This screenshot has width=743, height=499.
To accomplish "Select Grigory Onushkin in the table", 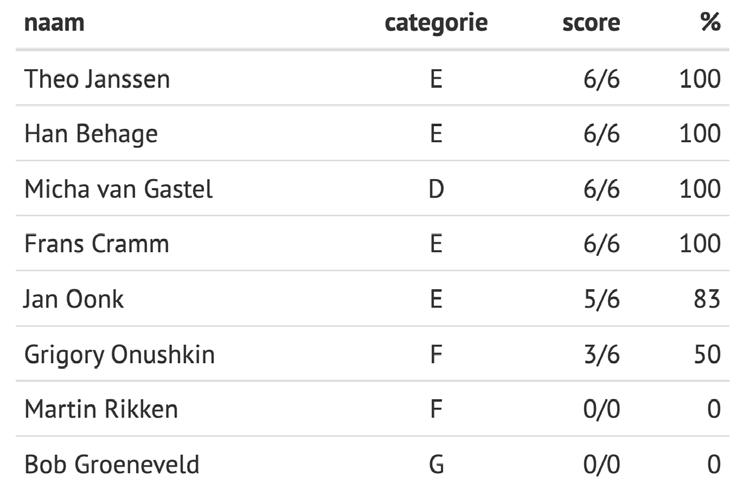I will coord(119,355).
